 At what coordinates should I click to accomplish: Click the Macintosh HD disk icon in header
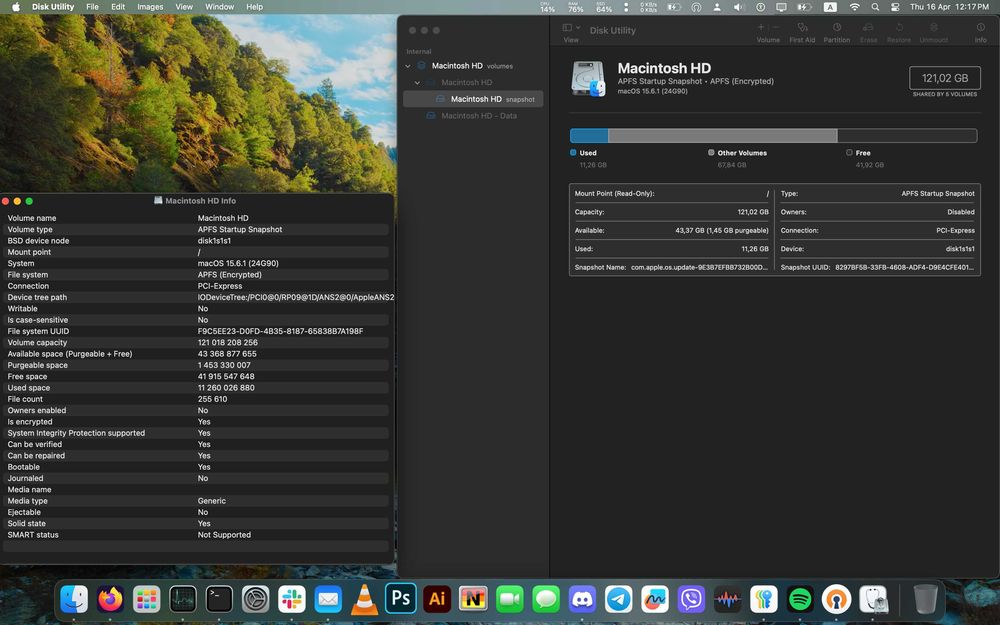coord(588,79)
